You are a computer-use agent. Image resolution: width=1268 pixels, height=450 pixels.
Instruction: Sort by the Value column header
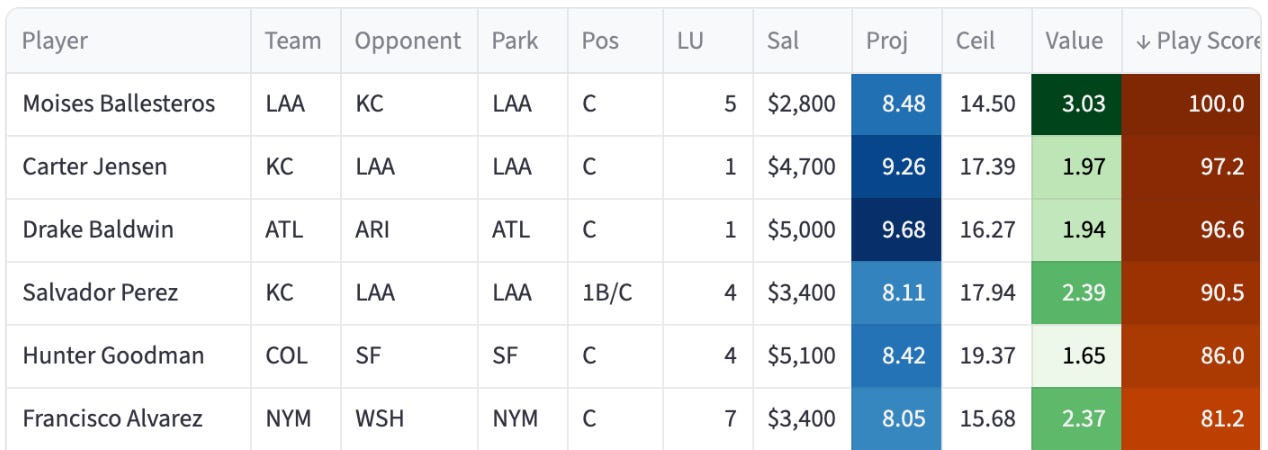click(1074, 41)
